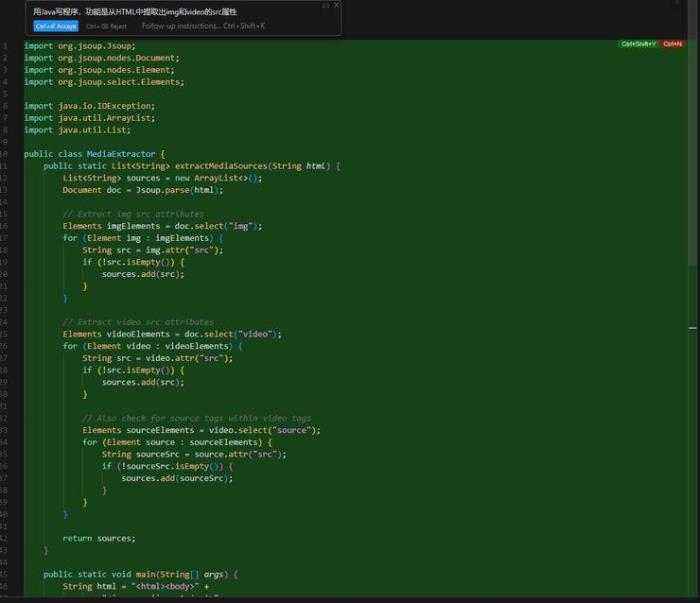Click 'String html = "<html><body>"' line

tap(136, 587)
